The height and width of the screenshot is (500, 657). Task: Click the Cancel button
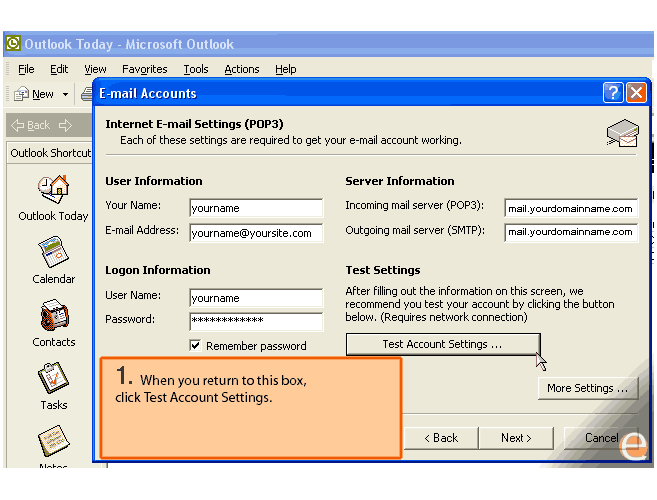coord(601,438)
